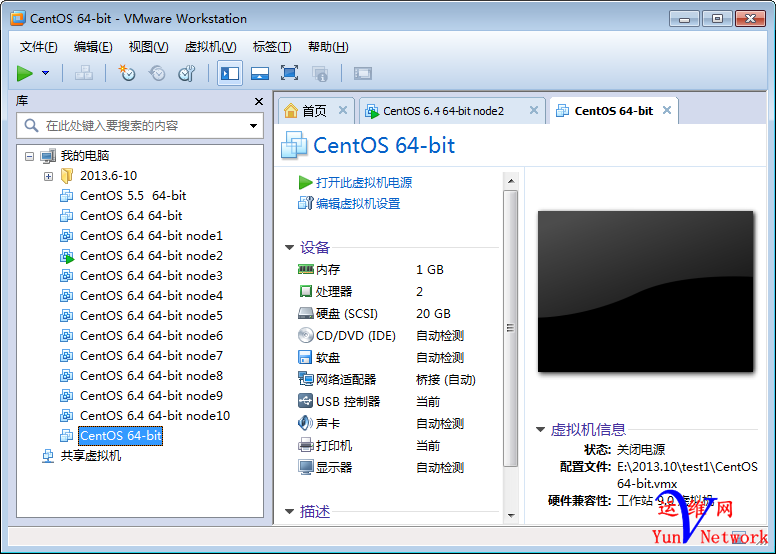Select CentOS 6.4 64-bit node3
776x554 pixels.
(151, 276)
